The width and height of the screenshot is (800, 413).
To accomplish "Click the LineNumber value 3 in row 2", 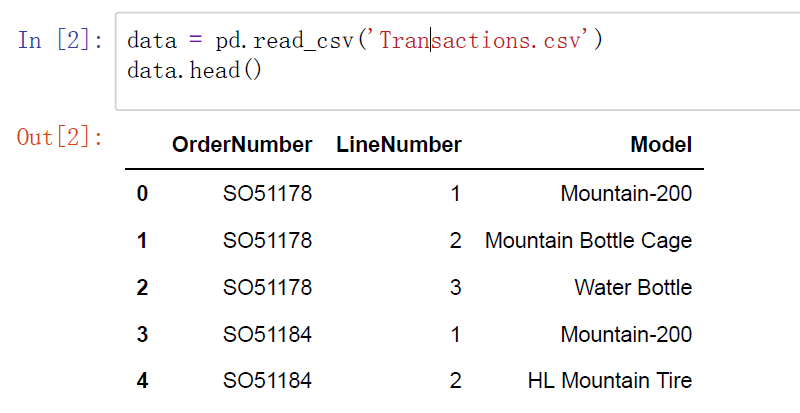I will click(x=455, y=288).
